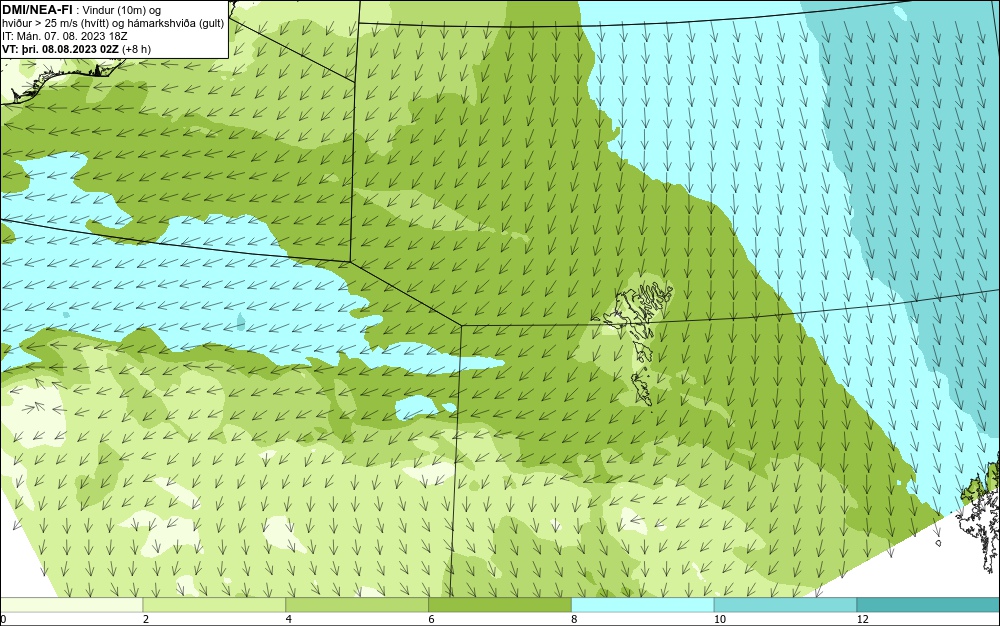Click legend scale label '4'
Viewport: 1000px width, 626px height.
coord(289,619)
